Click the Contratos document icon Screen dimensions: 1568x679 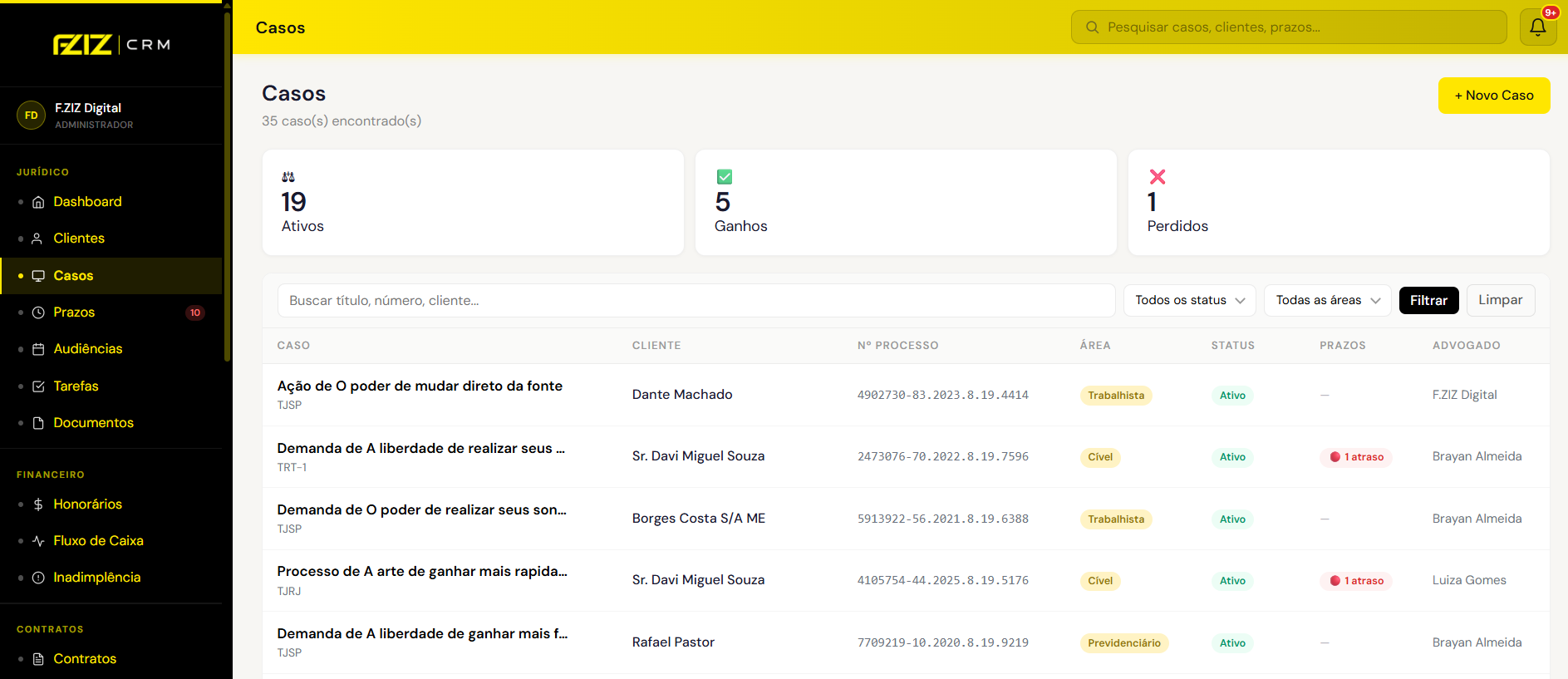38,659
